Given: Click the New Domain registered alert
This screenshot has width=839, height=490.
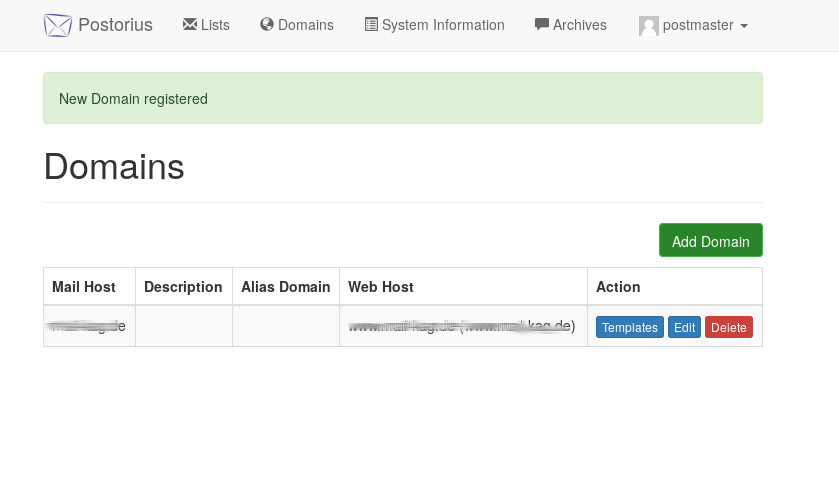Looking at the screenshot, I should tap(402, 98).
